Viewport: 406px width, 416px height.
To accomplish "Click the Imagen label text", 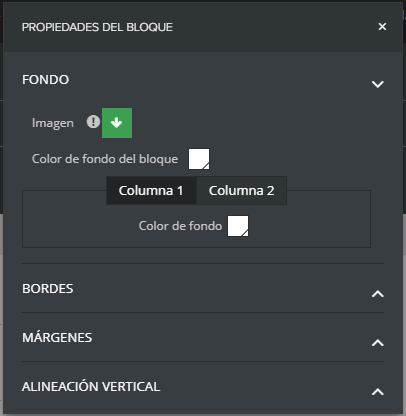I will tap(53, 123).
